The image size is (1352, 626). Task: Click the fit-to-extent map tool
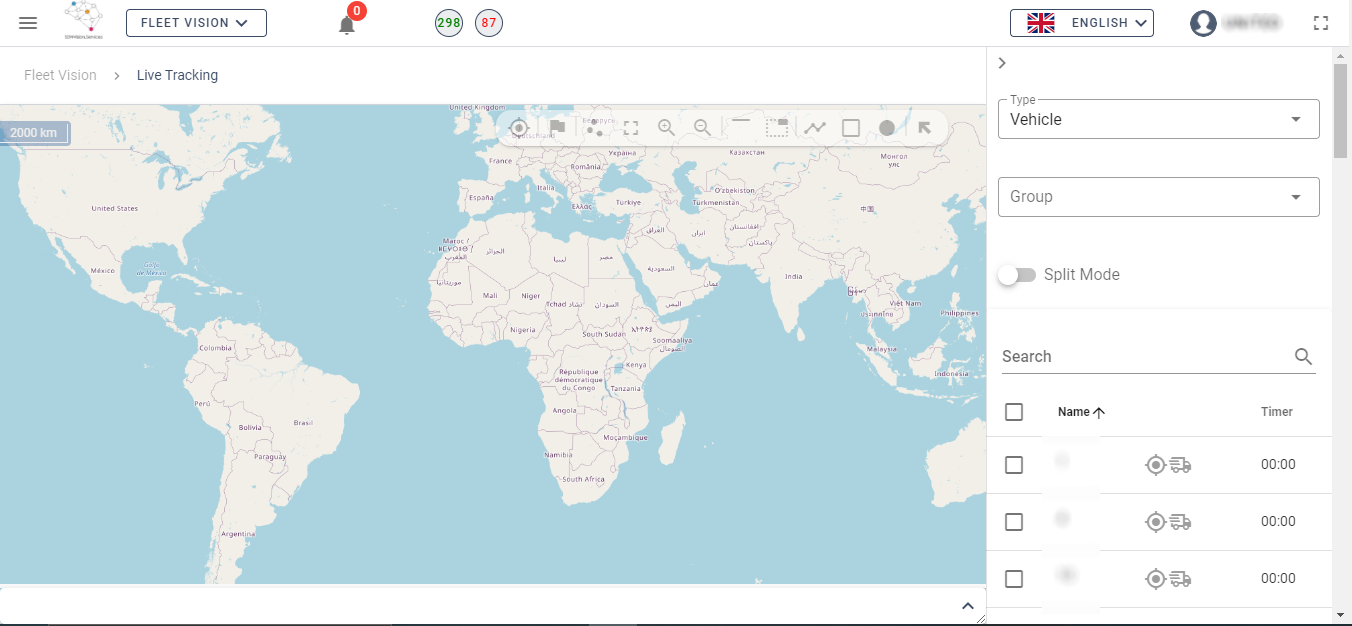(x=631, y=128)
